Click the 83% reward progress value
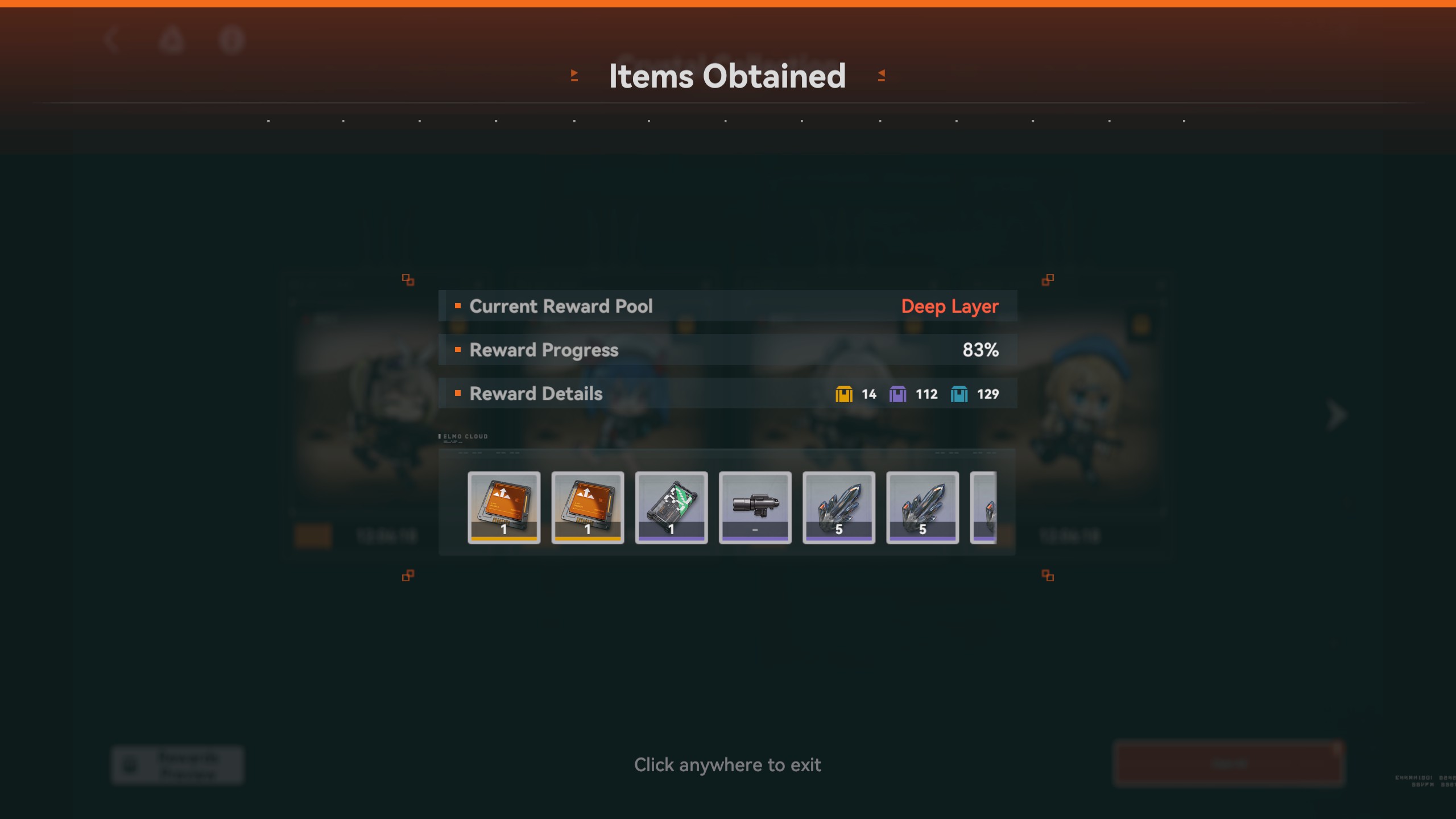The image size is (1456, 819). tap(980, 350)
